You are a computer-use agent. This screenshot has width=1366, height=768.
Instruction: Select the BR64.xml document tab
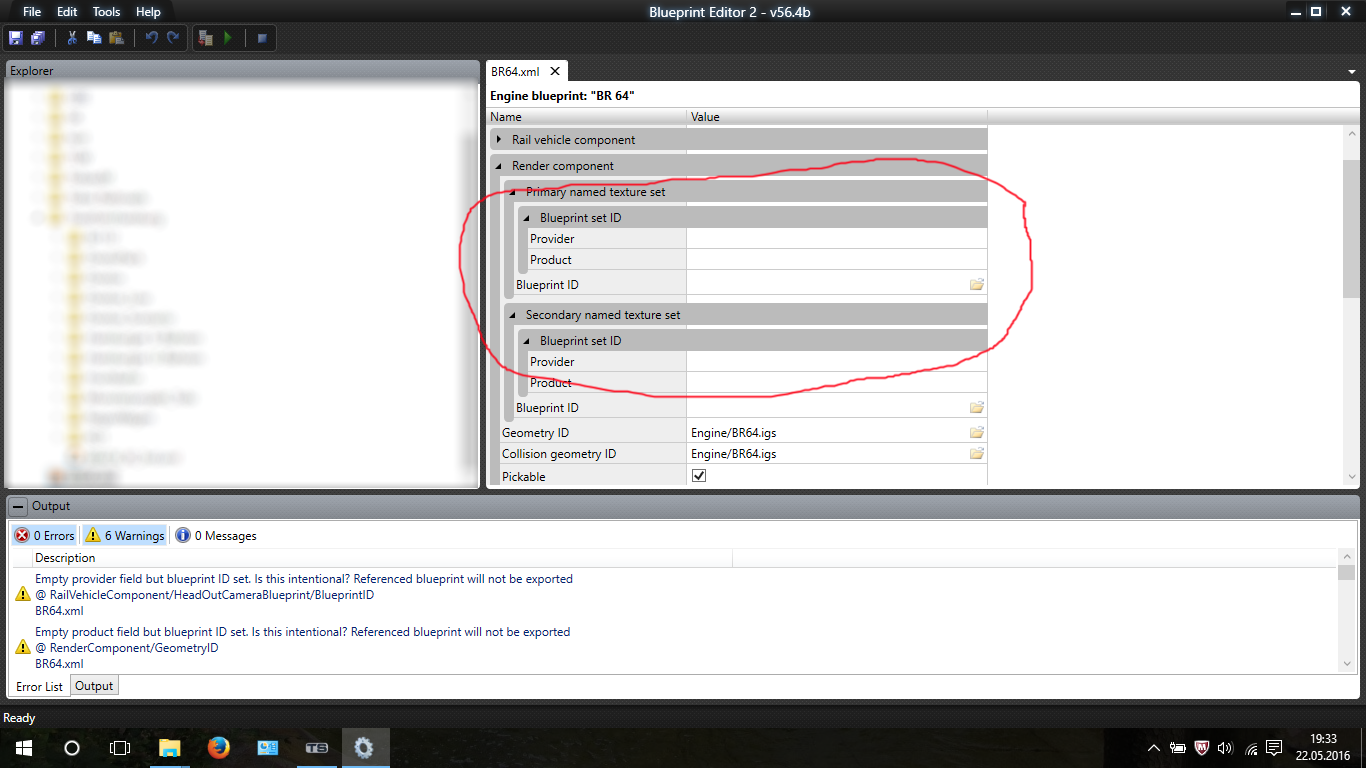515,72
